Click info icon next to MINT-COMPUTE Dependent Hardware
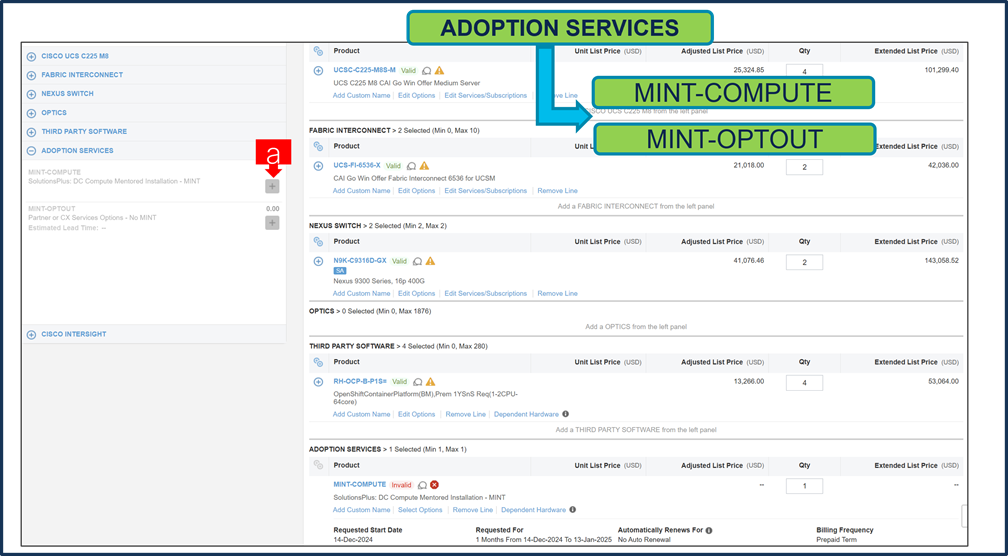Viewport: 1008px width, 556px height. [573, 510]
